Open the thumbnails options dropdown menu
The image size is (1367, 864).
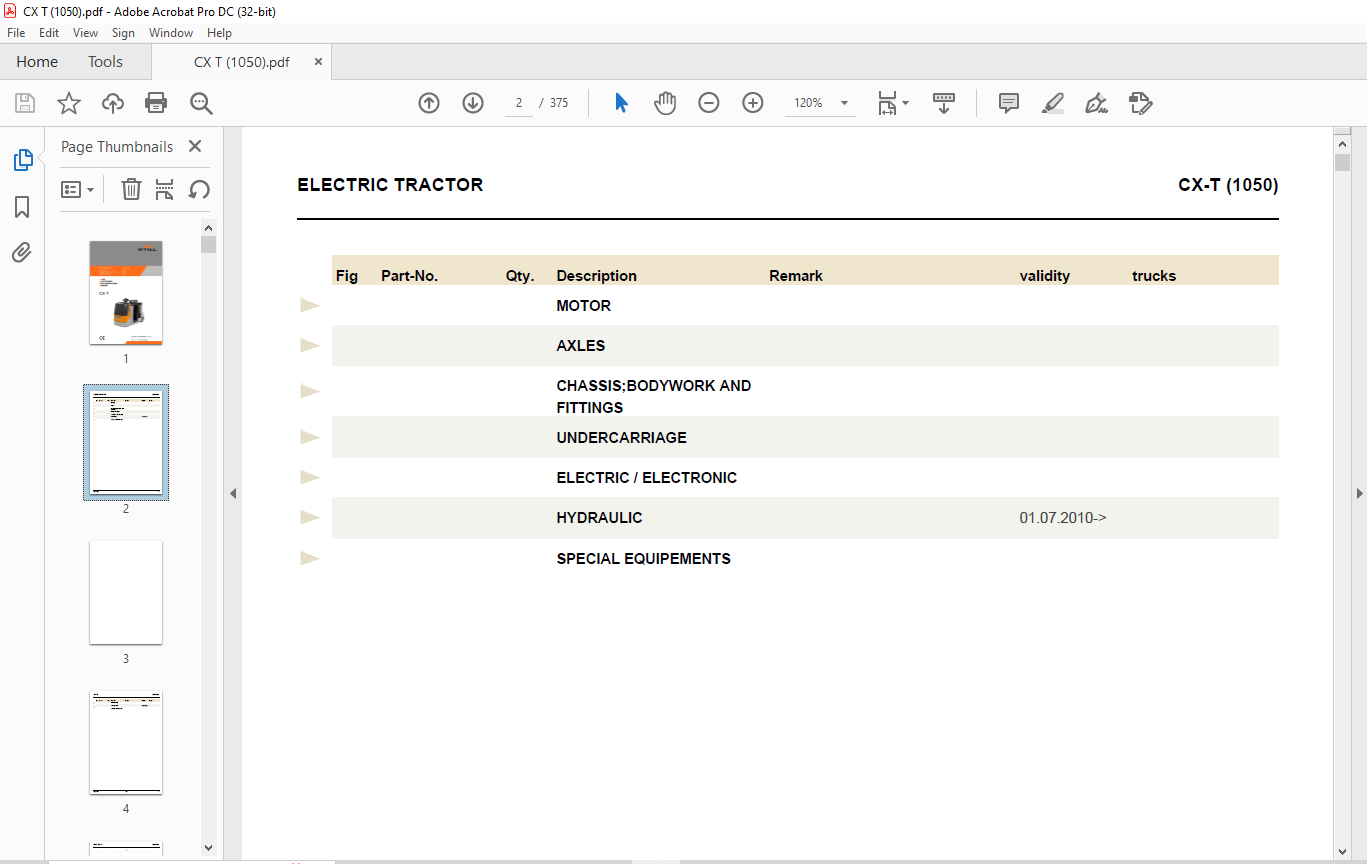pyautogui.click(x=77, y=189)
